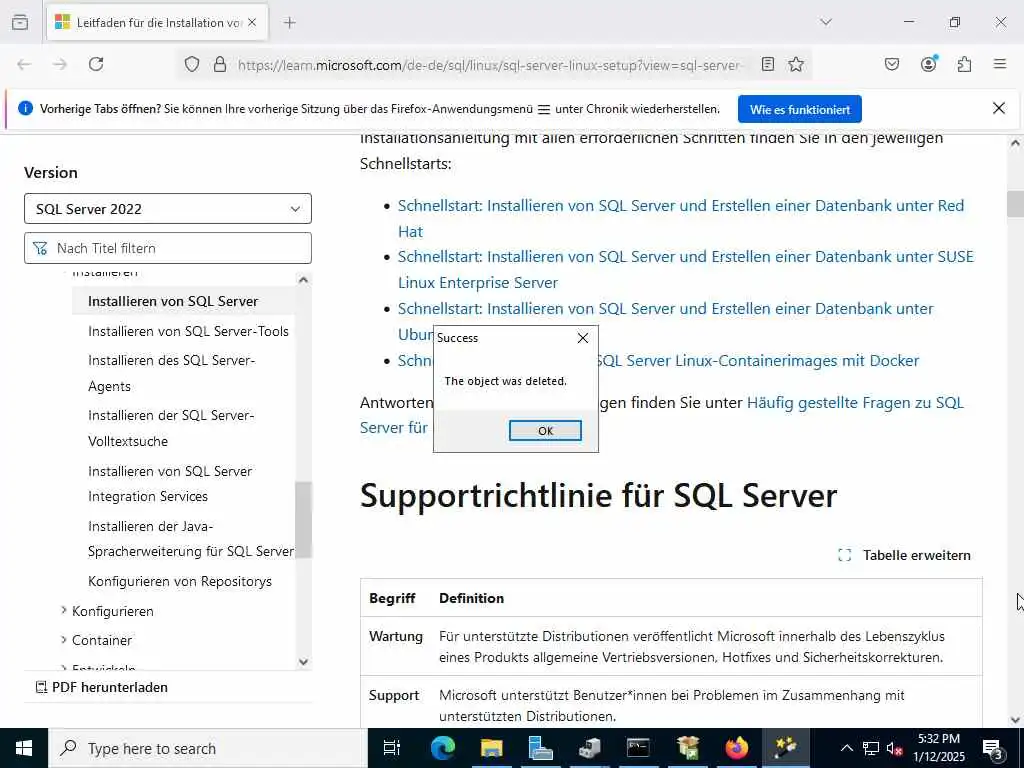Show hidden tray icons chevron
1024x768 pixels.
(846, 748)
